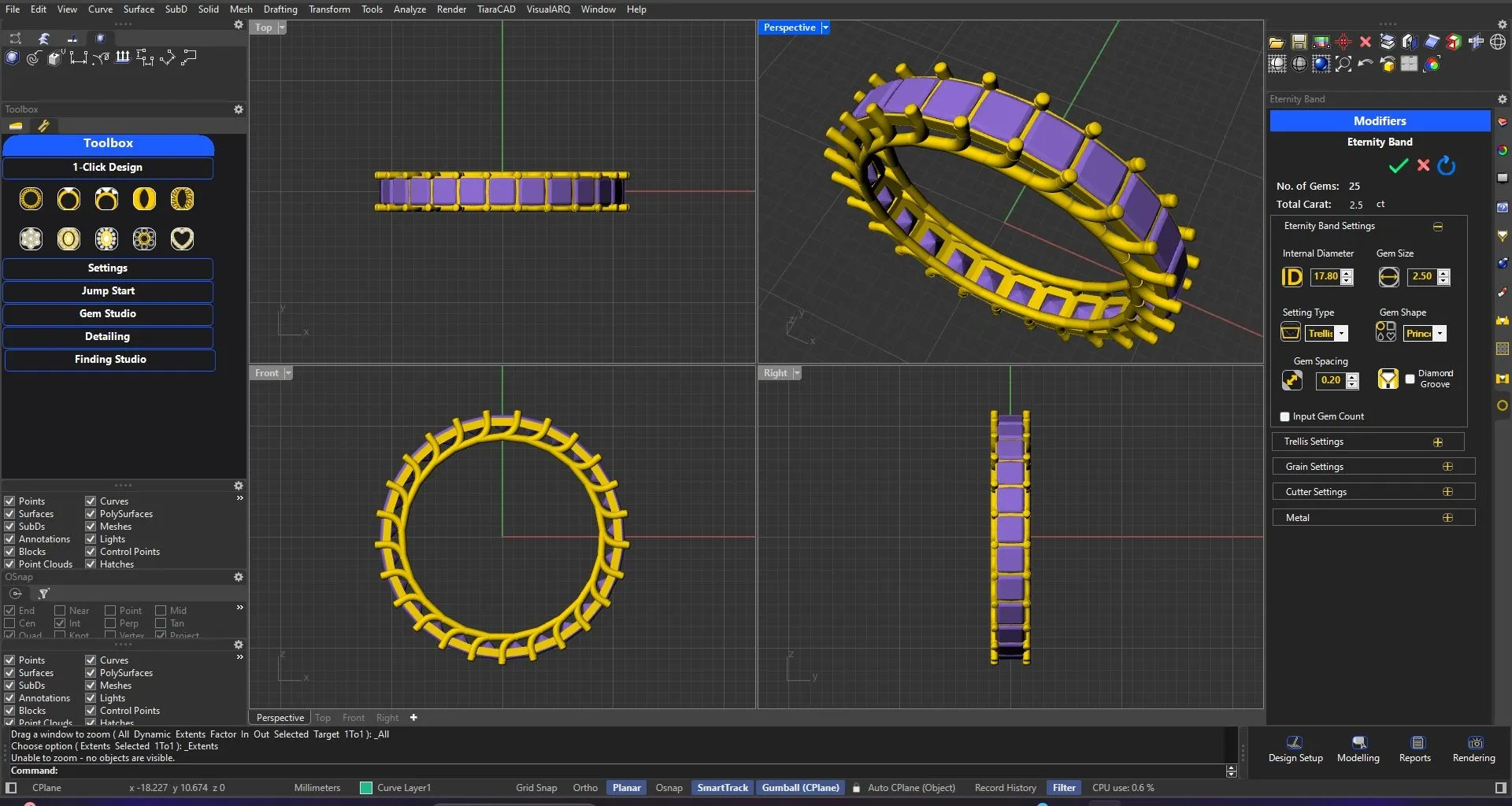This screenshot has height=806, width=1512.
Task: Open the TiaraCAD menu
Action: (x=495, y=9)
